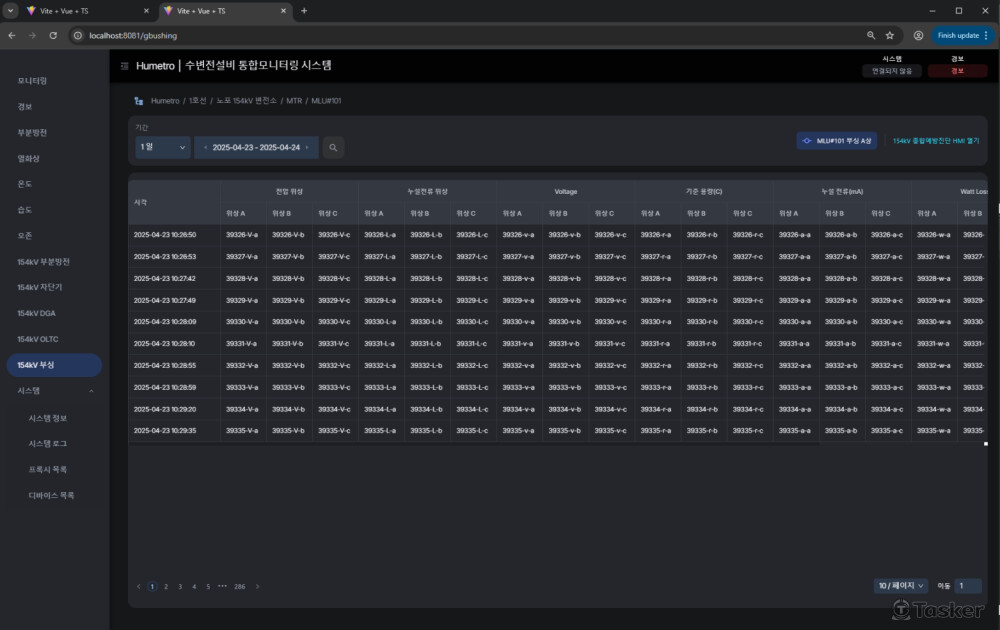
Task: Open the 154kV 종합예방진단 HMI link
Action: [936, 141]
